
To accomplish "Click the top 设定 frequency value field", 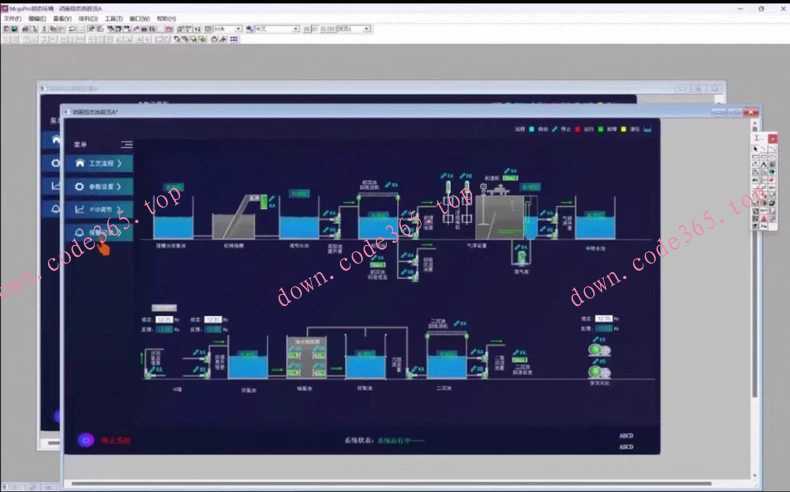I will [x=165, y=320].
